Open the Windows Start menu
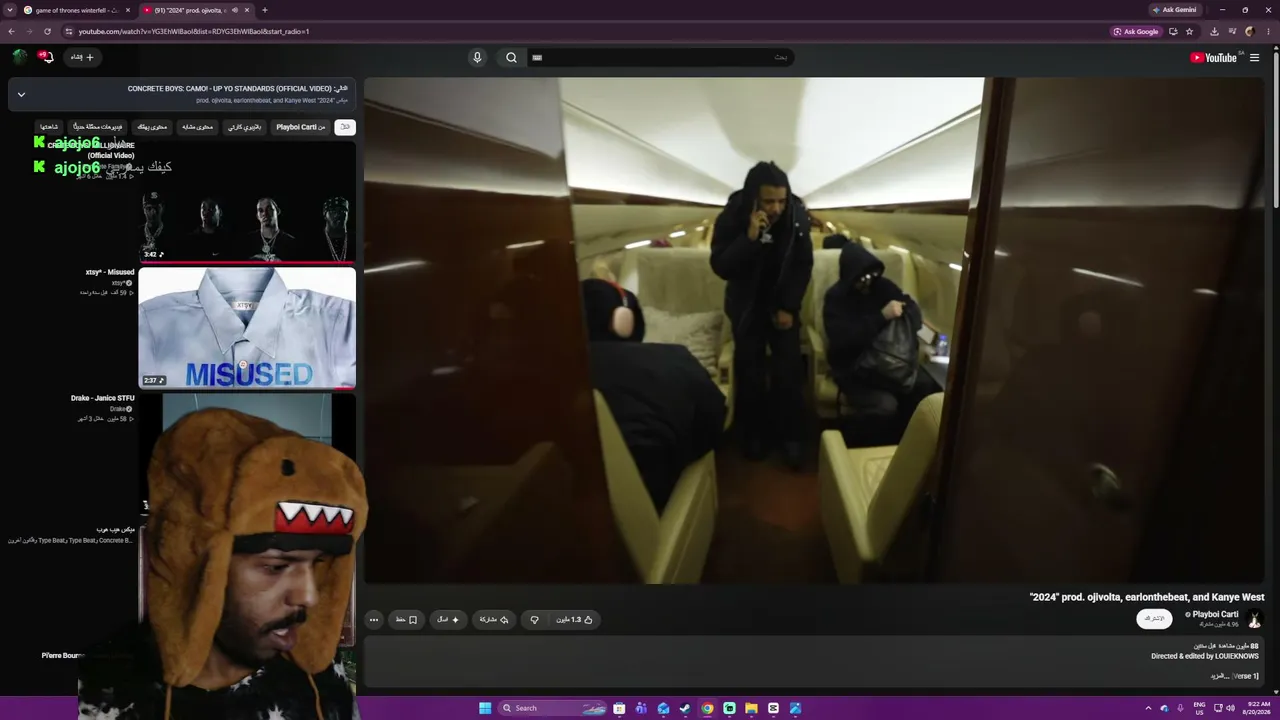Image resolution: width=1280 pixels, height=720 pixels. click(485, 708)
